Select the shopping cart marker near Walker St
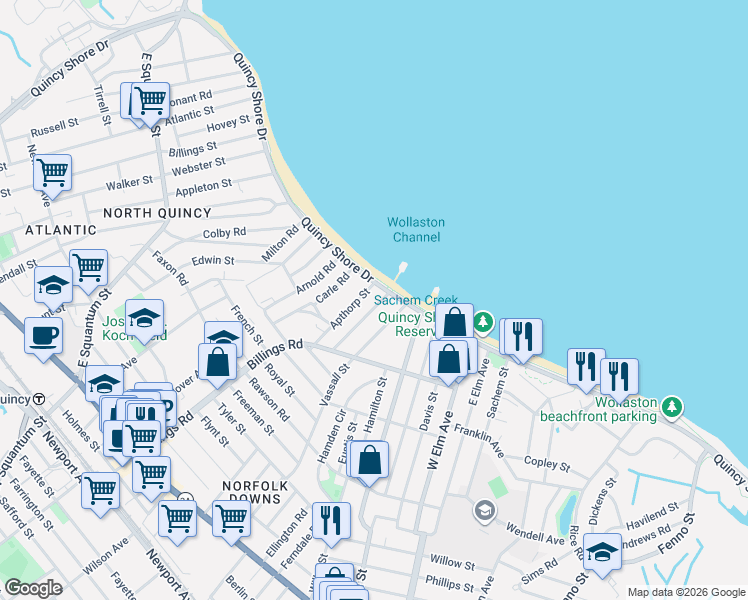 click(52, 173)
